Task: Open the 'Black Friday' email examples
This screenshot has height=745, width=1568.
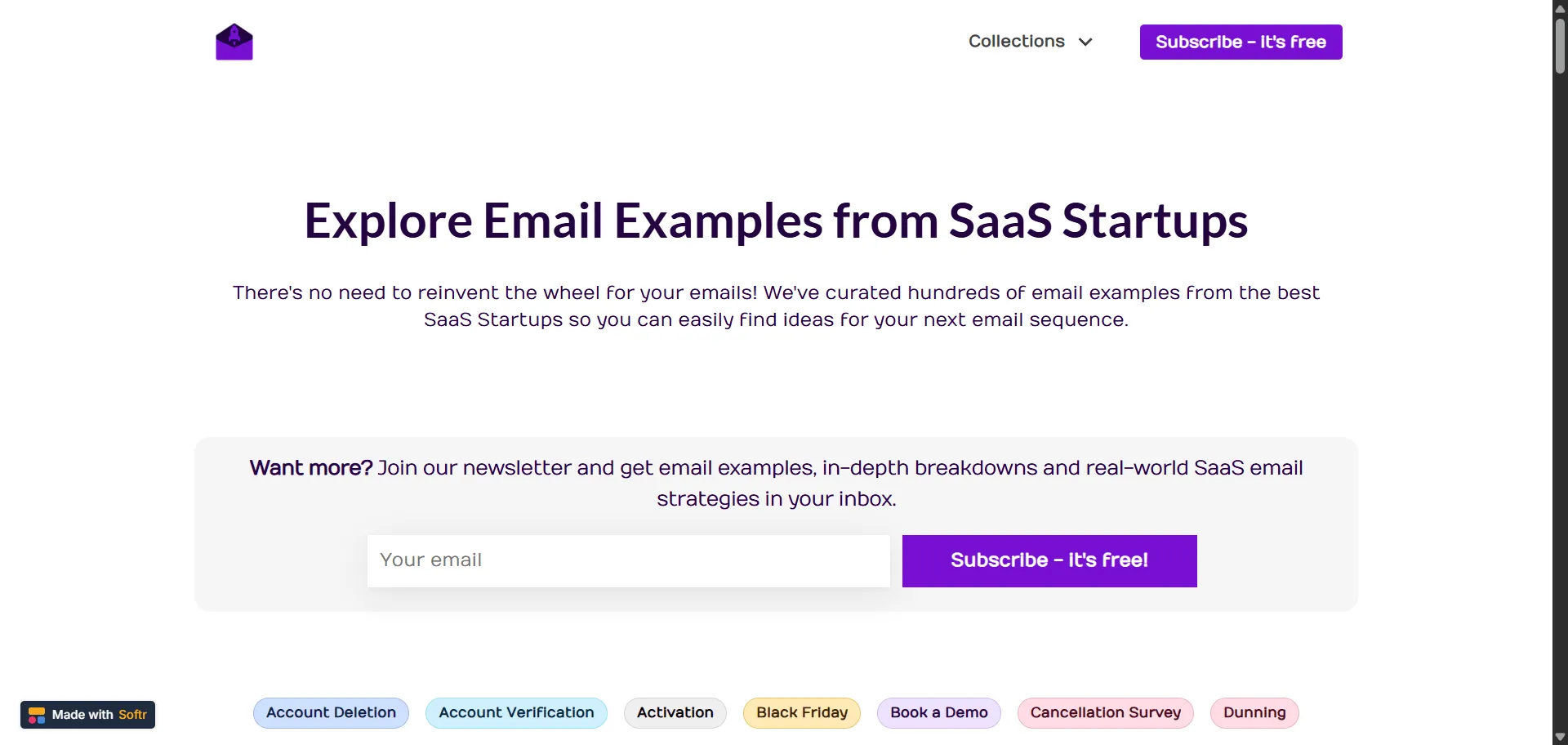Action: pos(801,712)
